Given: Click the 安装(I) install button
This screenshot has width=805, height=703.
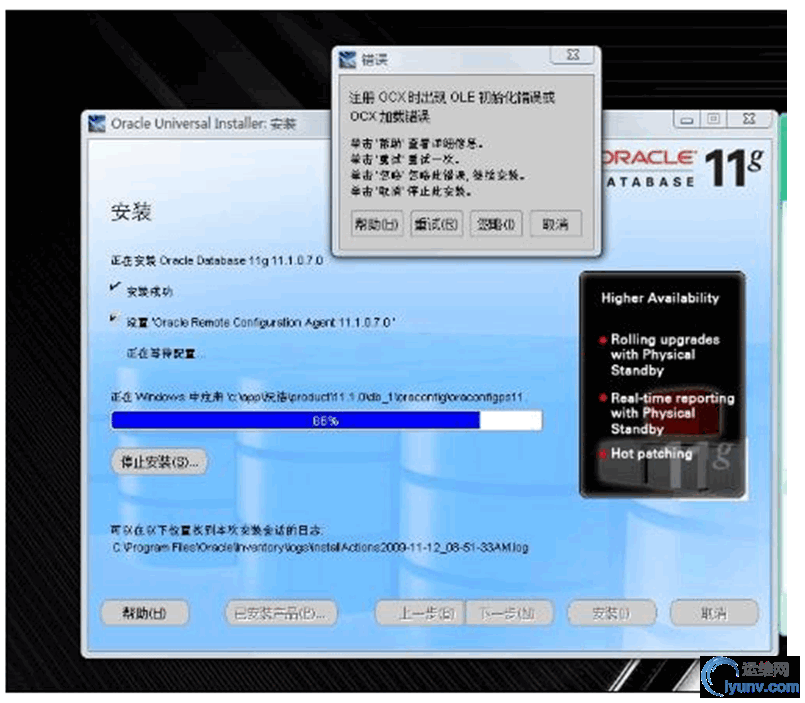Looking at the screenshot, I should [x=611, y=613].
